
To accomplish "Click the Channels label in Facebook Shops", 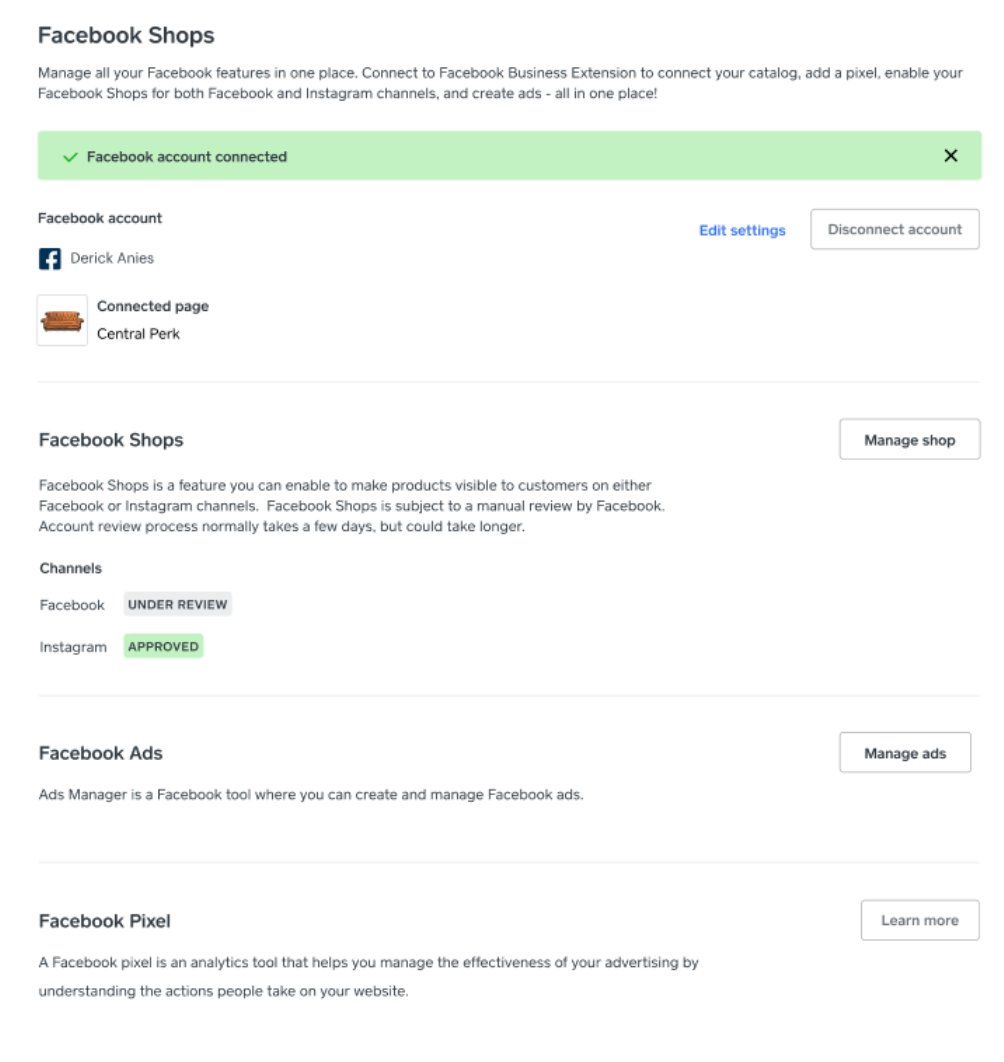I will (70, 568).
